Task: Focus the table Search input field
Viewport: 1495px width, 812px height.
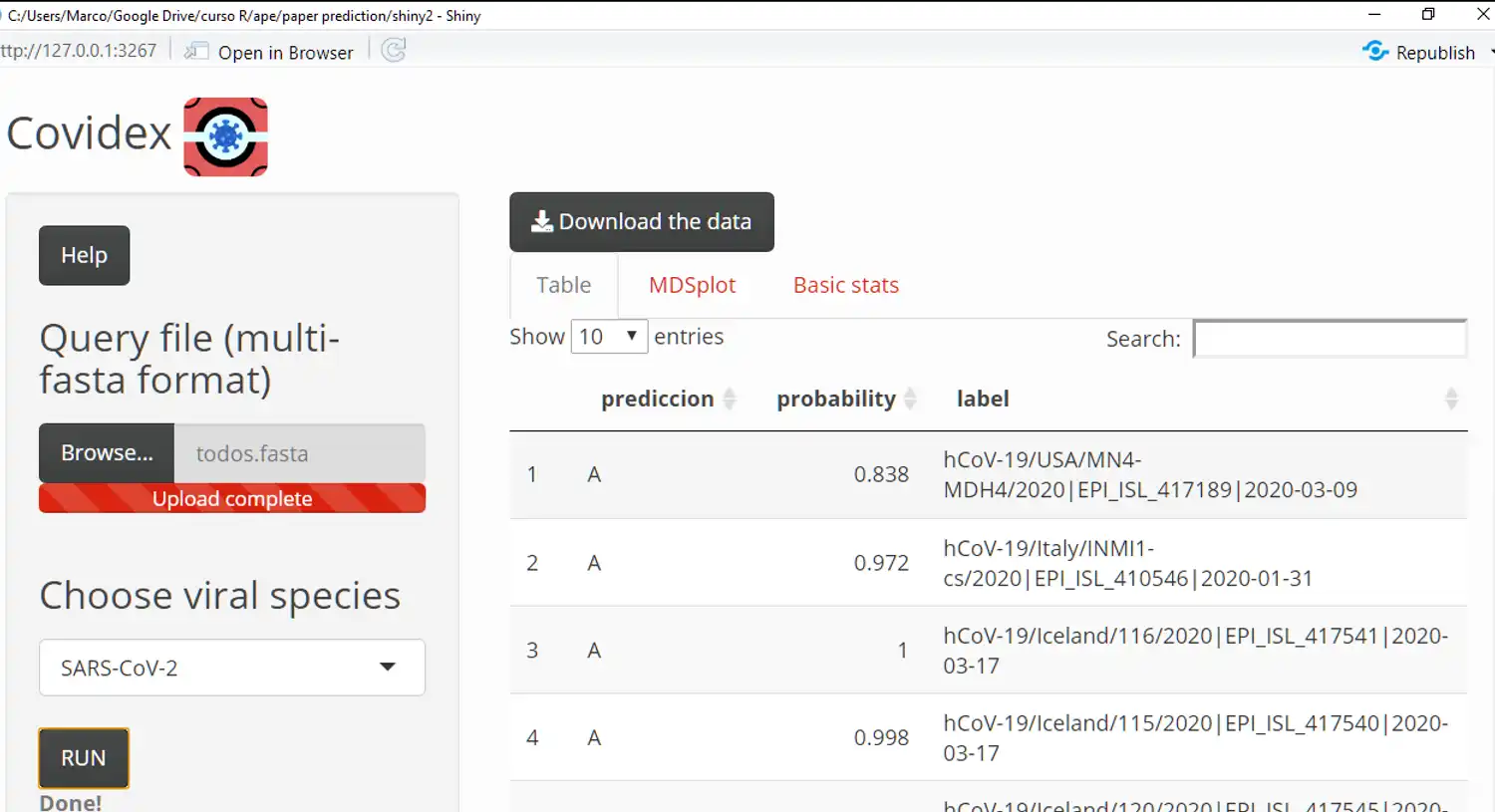Action: tap(1330, 339)
